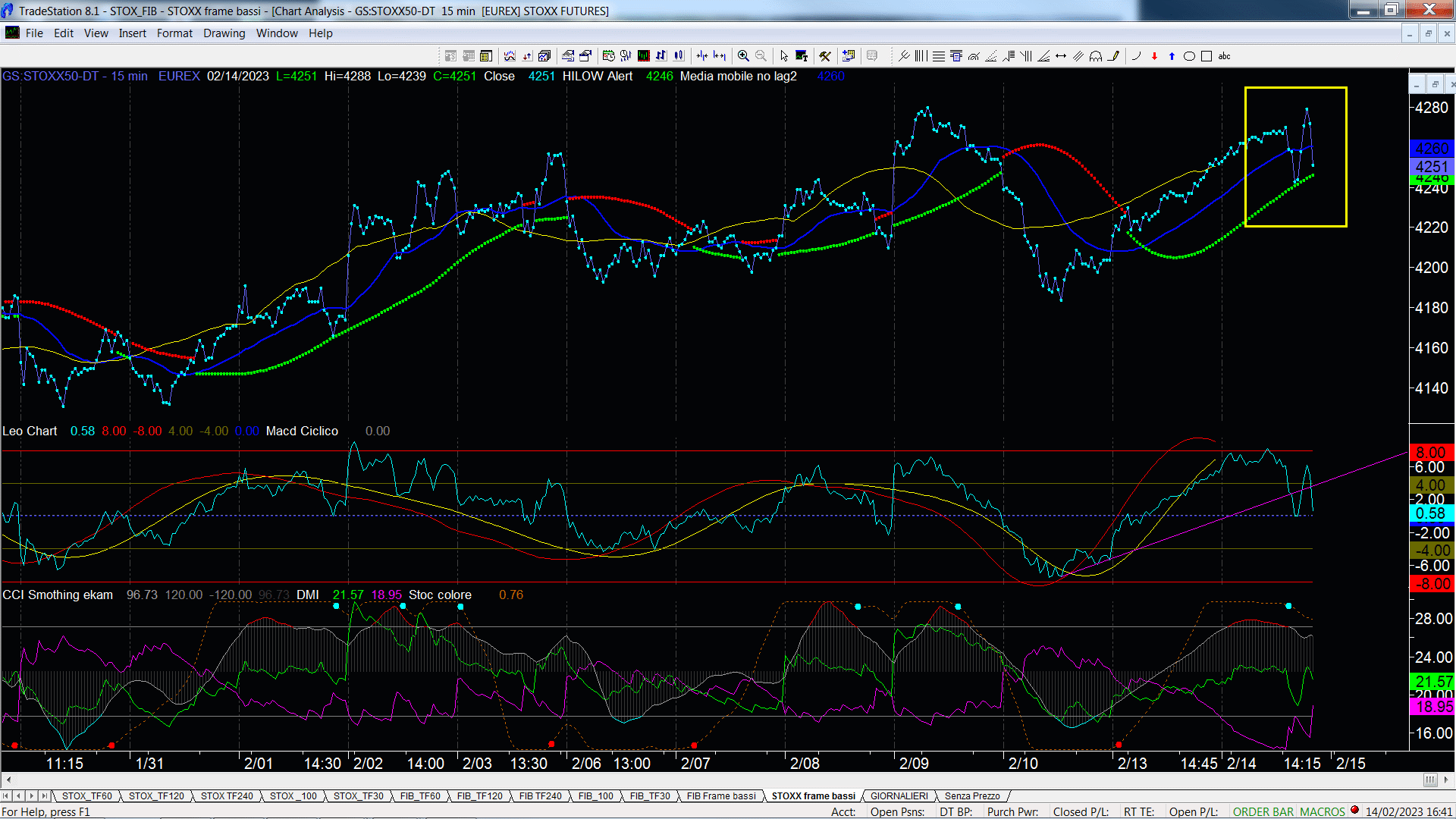Click the yellow data window icon
Image resolution: width=1456 pixels, height=819 pixels.
point(486,56)
